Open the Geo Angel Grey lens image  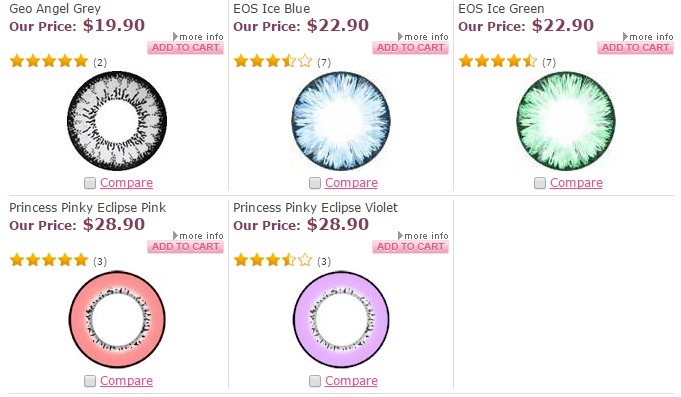point(117,121)
